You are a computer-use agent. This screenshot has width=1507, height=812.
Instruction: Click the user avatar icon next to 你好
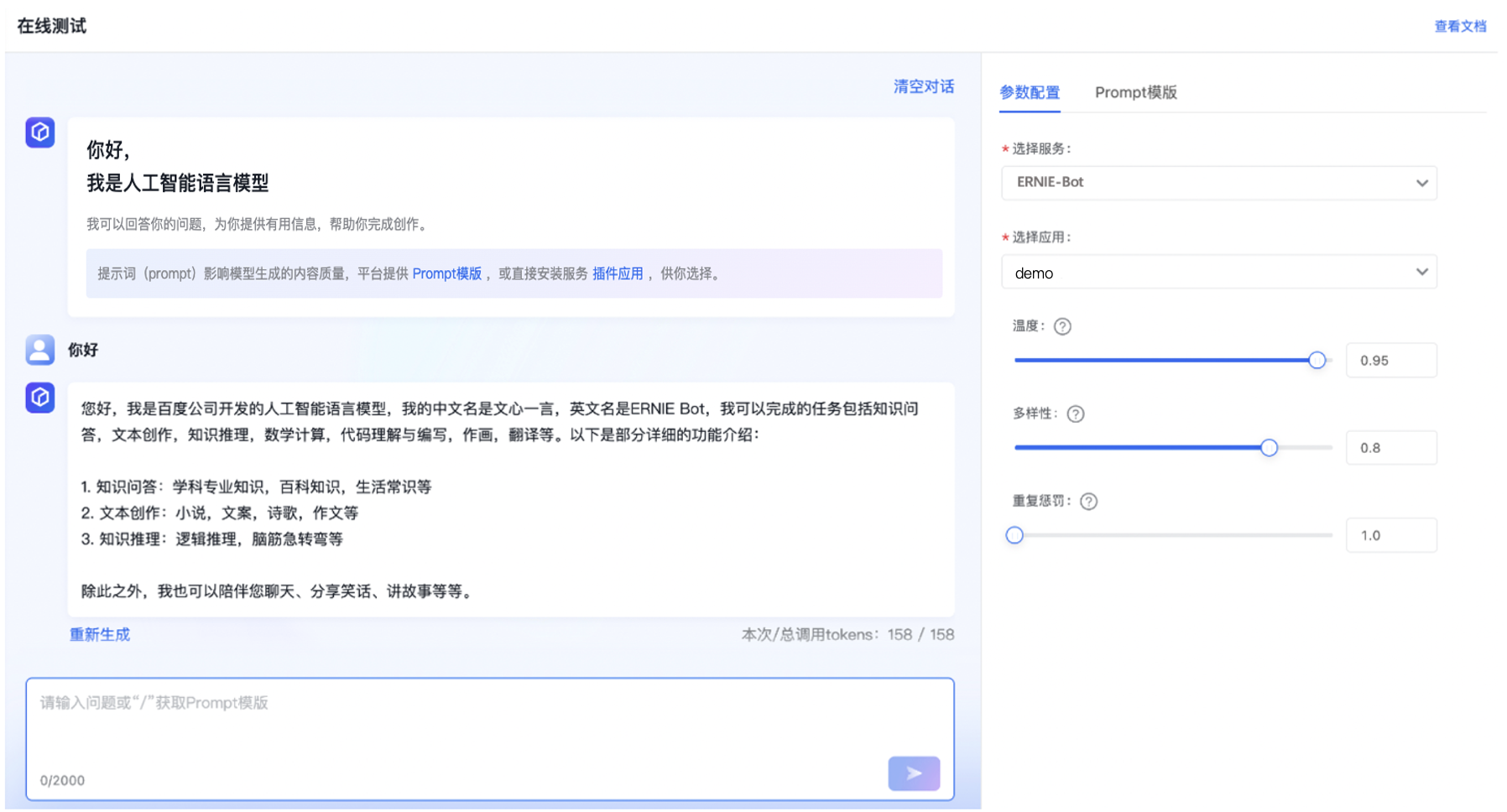[x=39, y=350]
